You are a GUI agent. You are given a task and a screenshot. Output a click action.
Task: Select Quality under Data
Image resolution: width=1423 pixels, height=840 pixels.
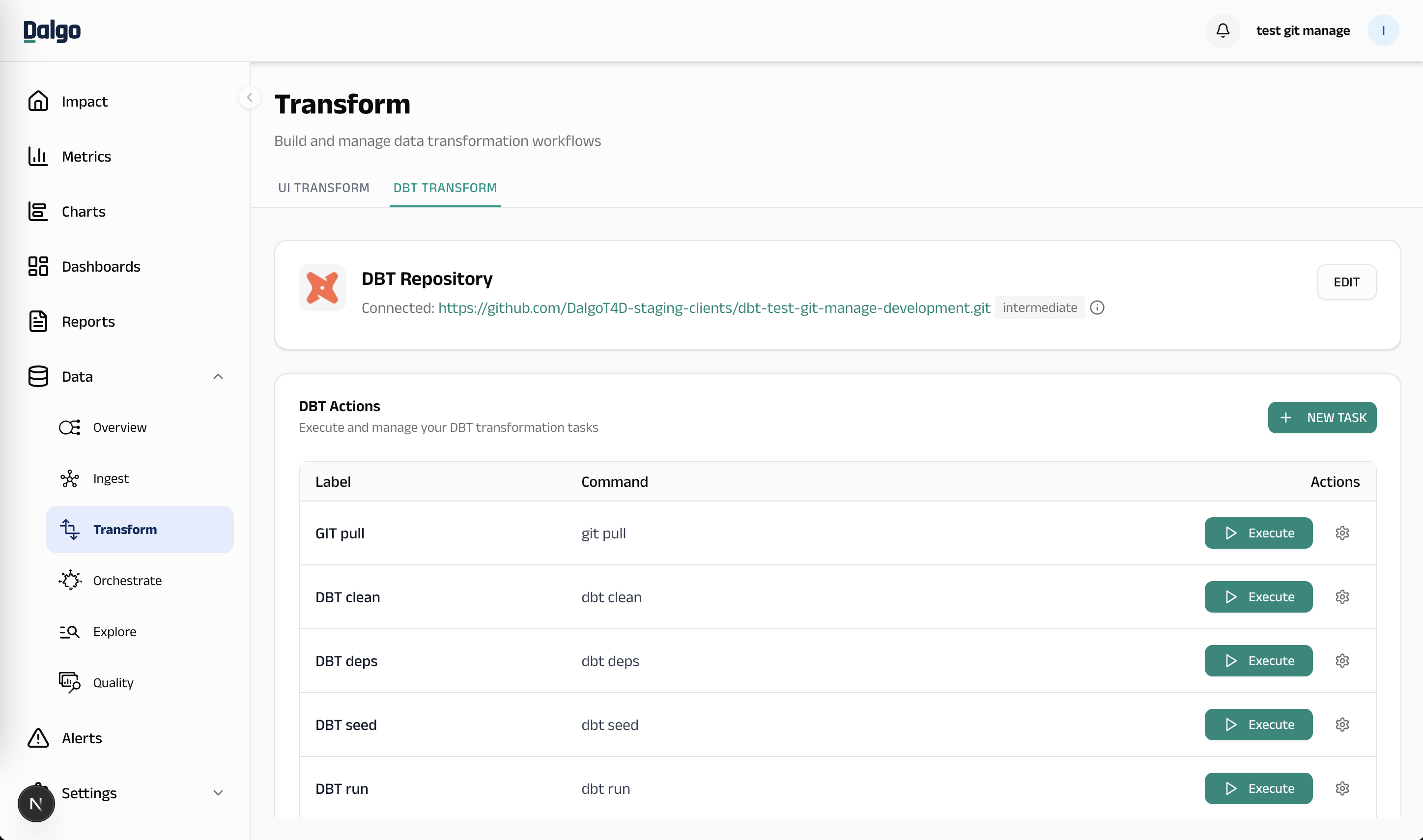113,683
